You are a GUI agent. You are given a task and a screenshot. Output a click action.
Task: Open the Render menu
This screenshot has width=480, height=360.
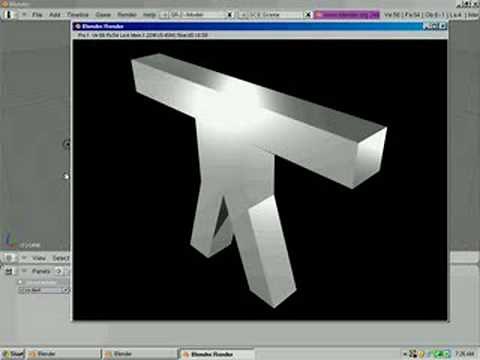click(127, 15)
